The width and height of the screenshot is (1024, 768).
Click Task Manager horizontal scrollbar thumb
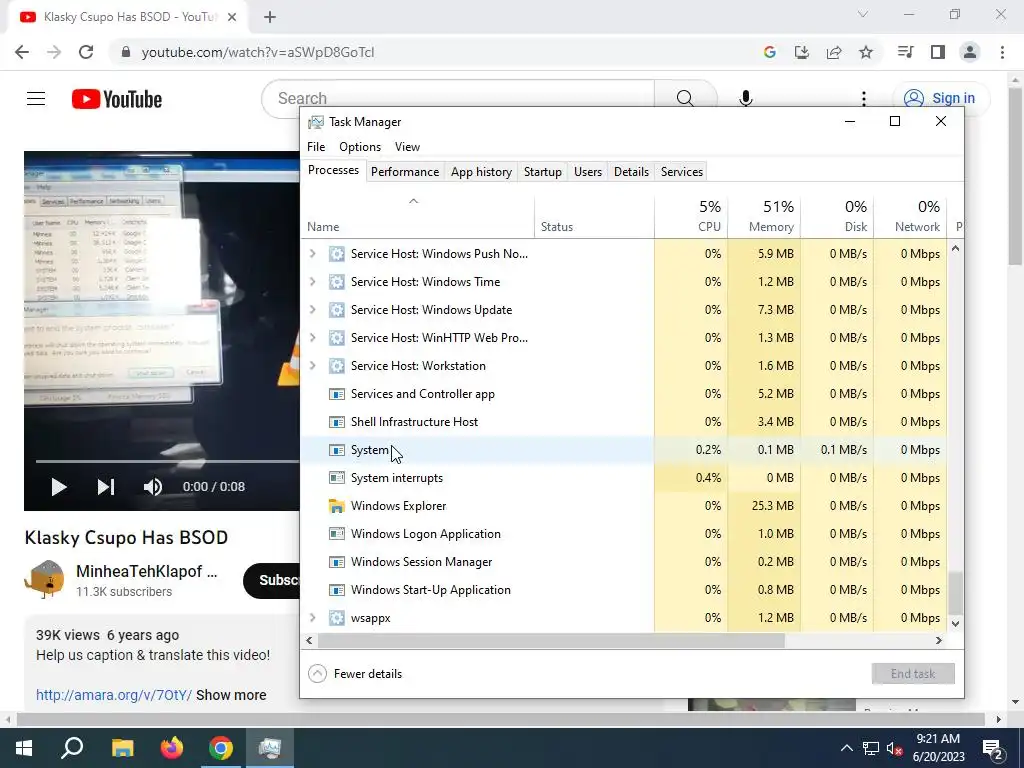point(551,641)
